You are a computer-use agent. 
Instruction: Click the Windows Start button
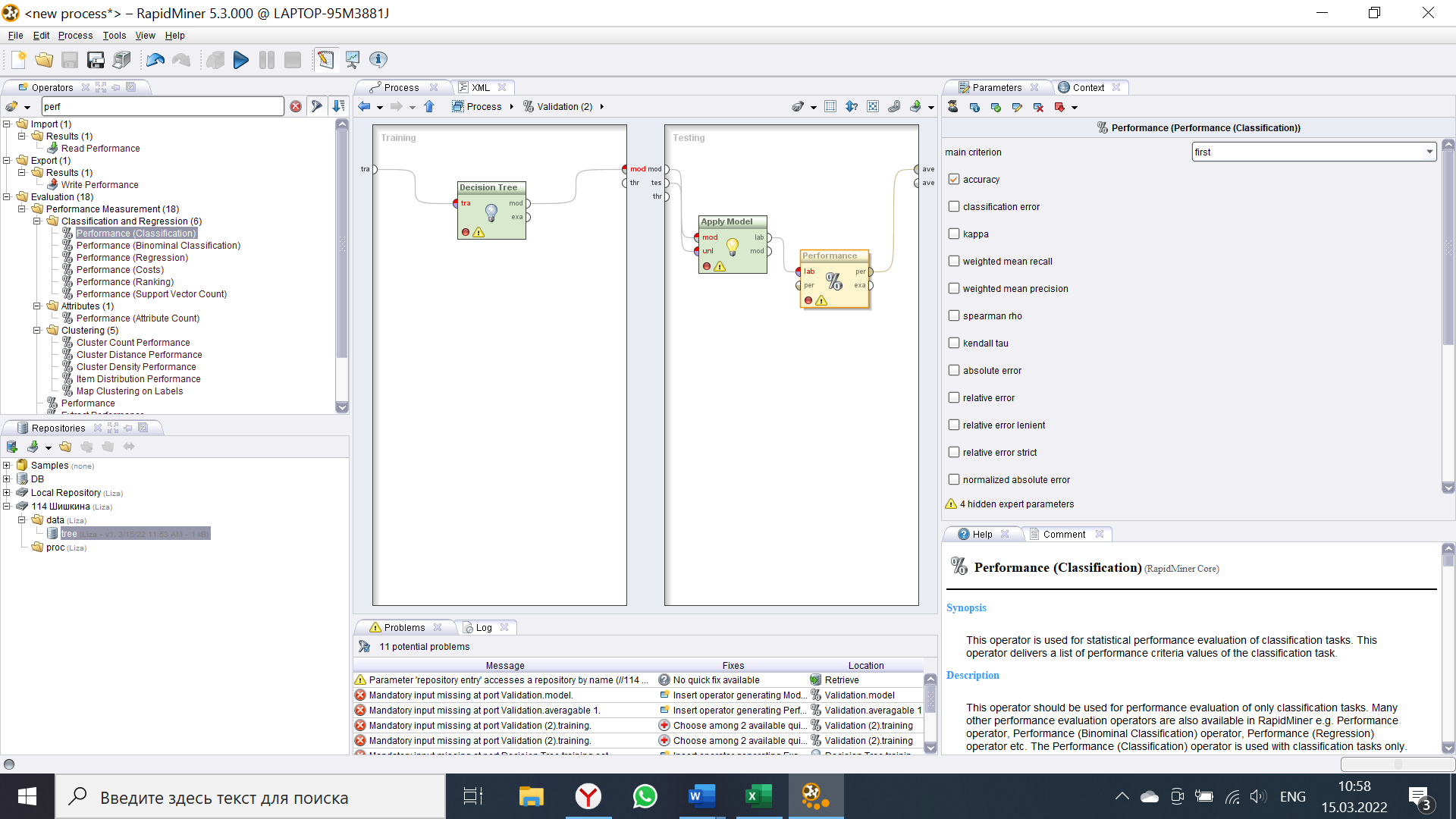point(27,796)
